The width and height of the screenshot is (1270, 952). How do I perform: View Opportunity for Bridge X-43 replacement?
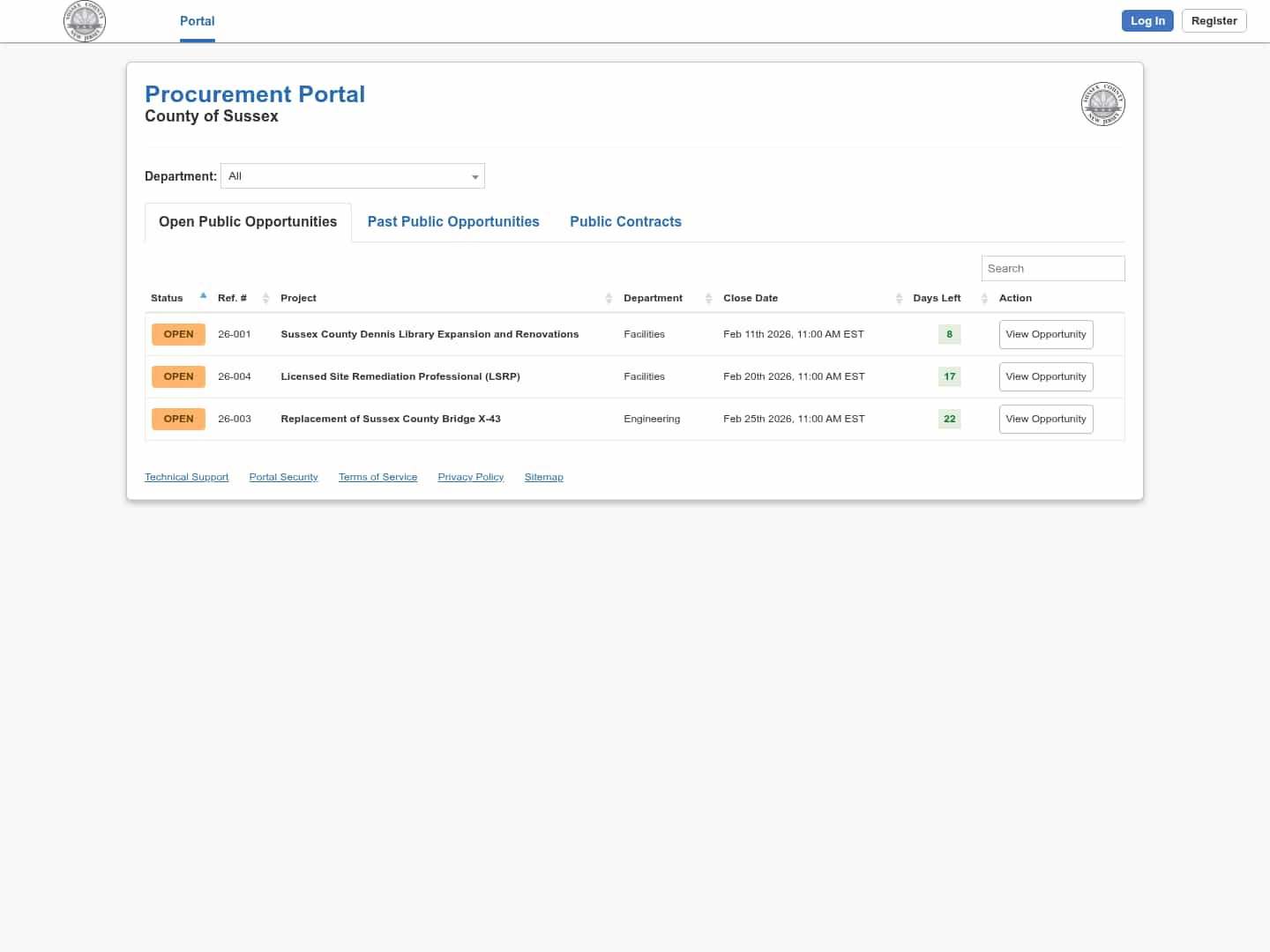click(1045, 420)
